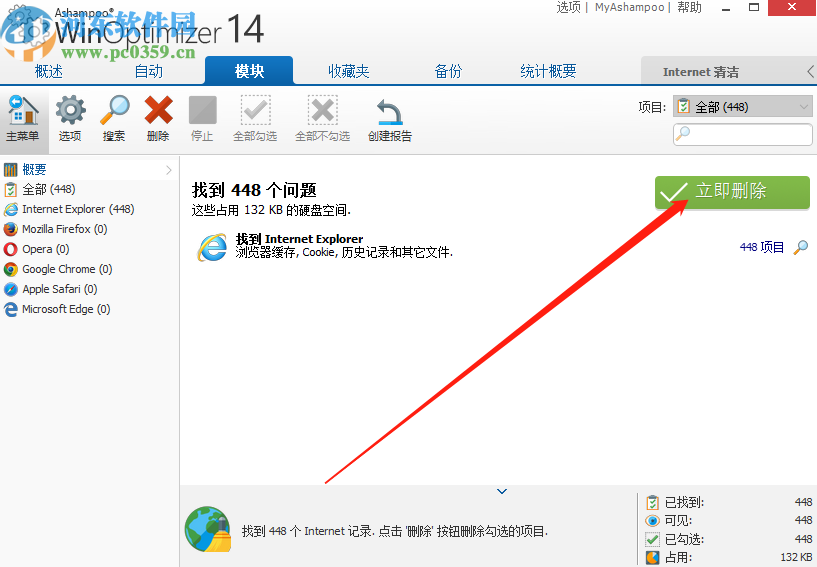Switch to the 自动 tab
This screenshot has height=567, width=817.
pyautogui.click(x=148, y=71)
